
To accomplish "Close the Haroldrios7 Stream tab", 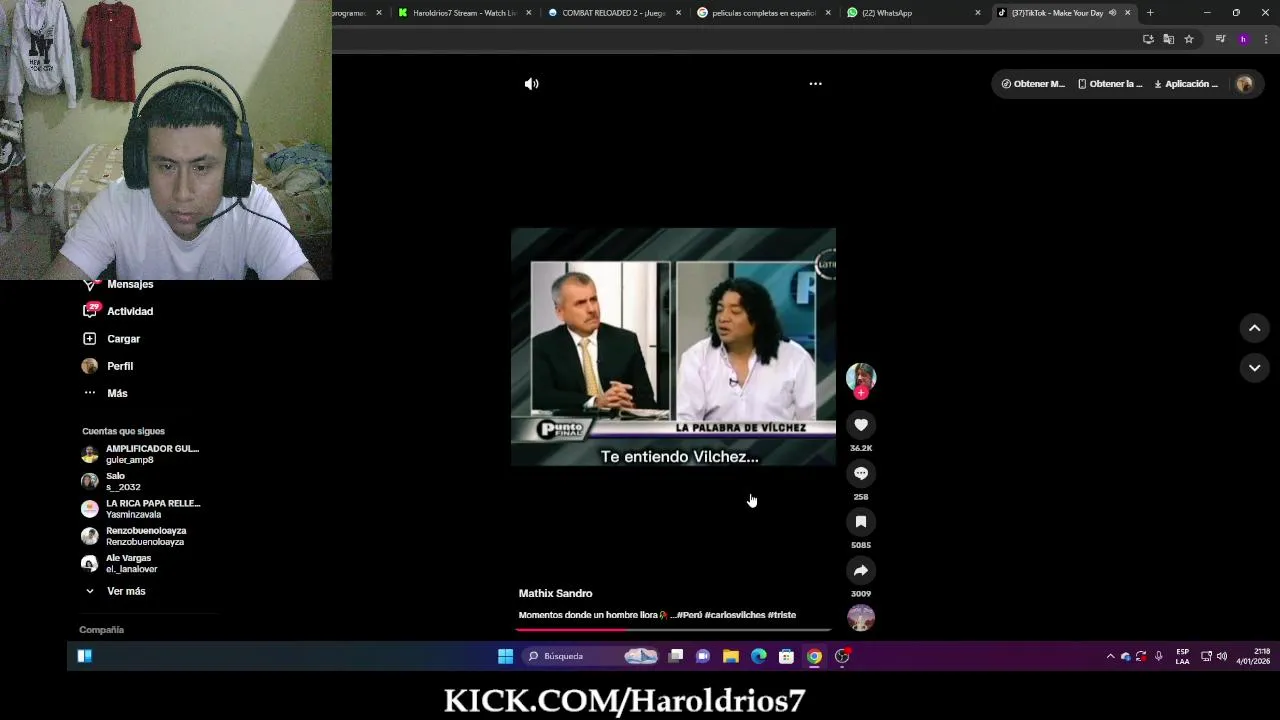I will pyautogui.click(x=528, y=13).
